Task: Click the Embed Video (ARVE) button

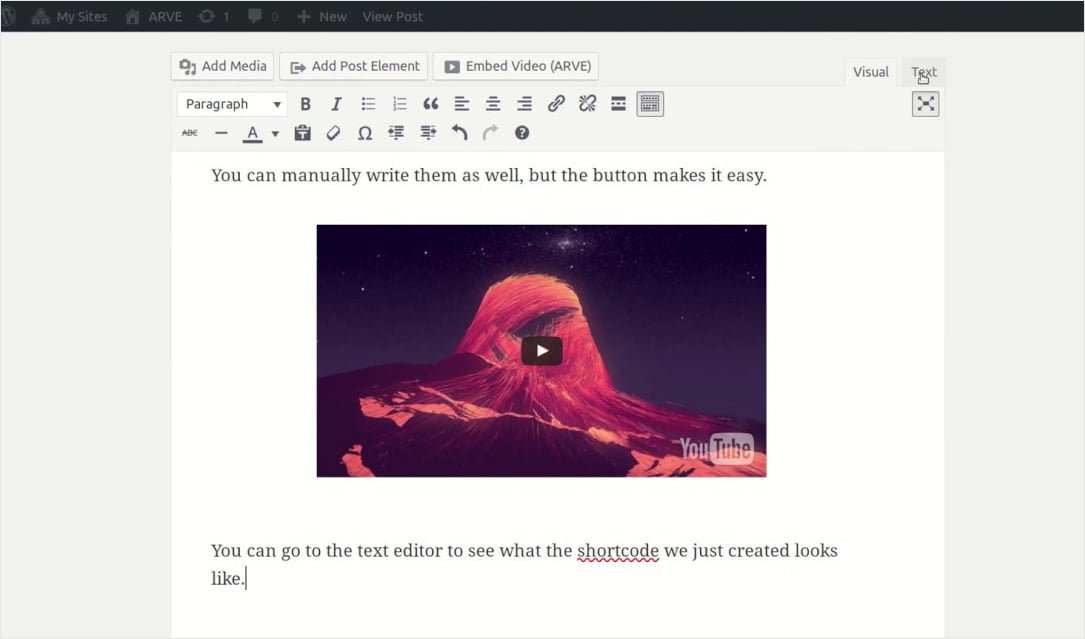Action: [x=516, y=66]
